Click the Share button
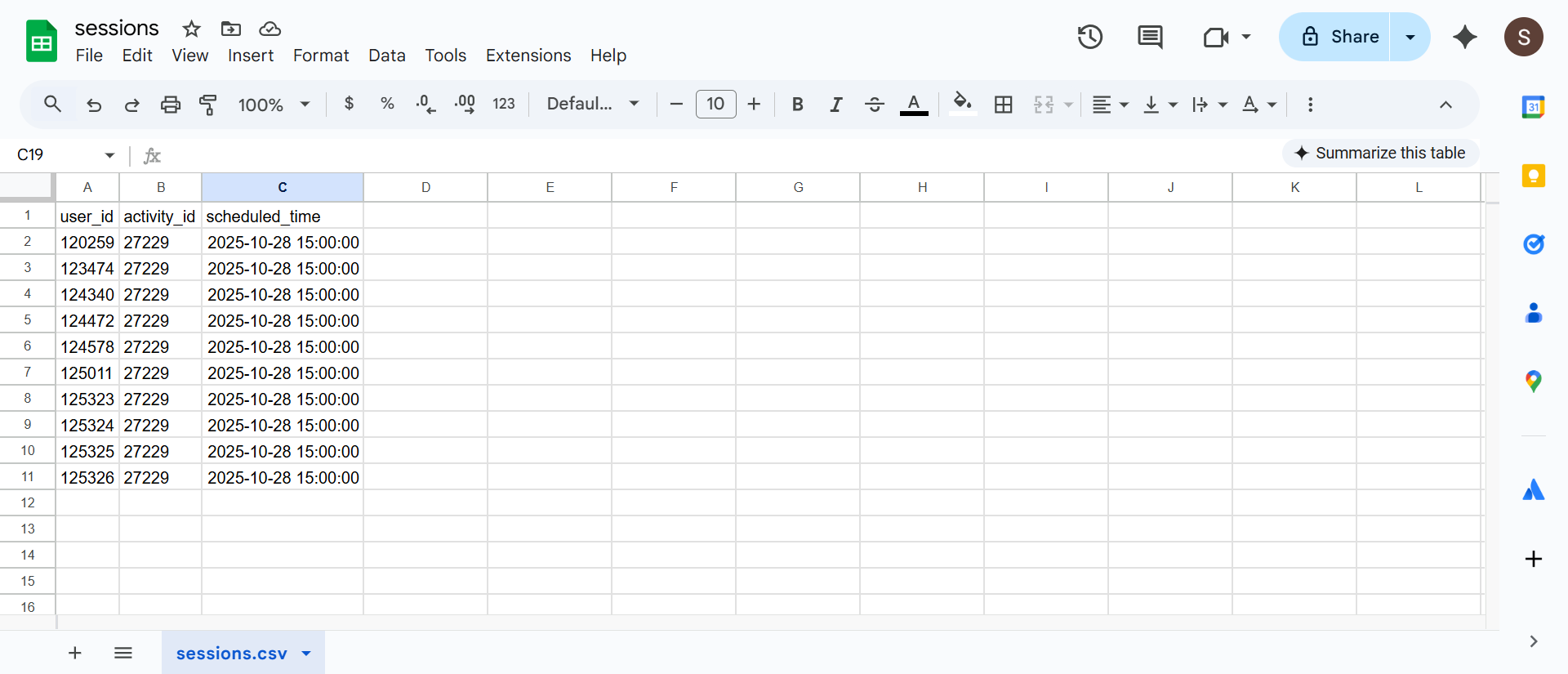The image size is (1568, 674). click(x=1340, y=37)
